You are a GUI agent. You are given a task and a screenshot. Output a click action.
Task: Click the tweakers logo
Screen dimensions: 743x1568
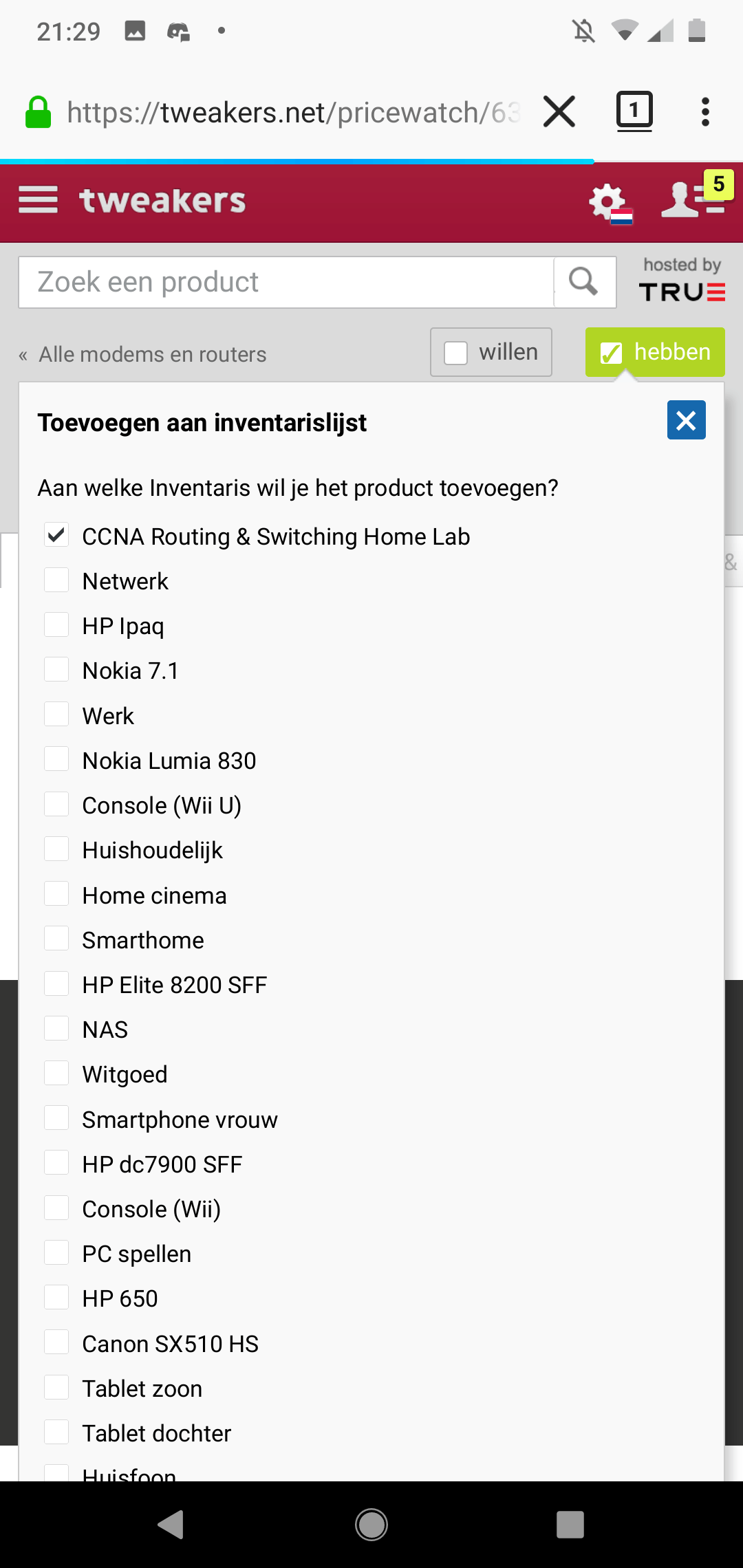coord(162,201)
